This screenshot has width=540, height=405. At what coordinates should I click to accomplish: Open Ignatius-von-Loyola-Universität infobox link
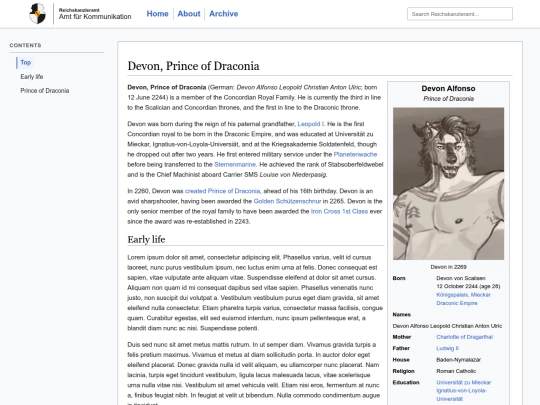(461, 395)
